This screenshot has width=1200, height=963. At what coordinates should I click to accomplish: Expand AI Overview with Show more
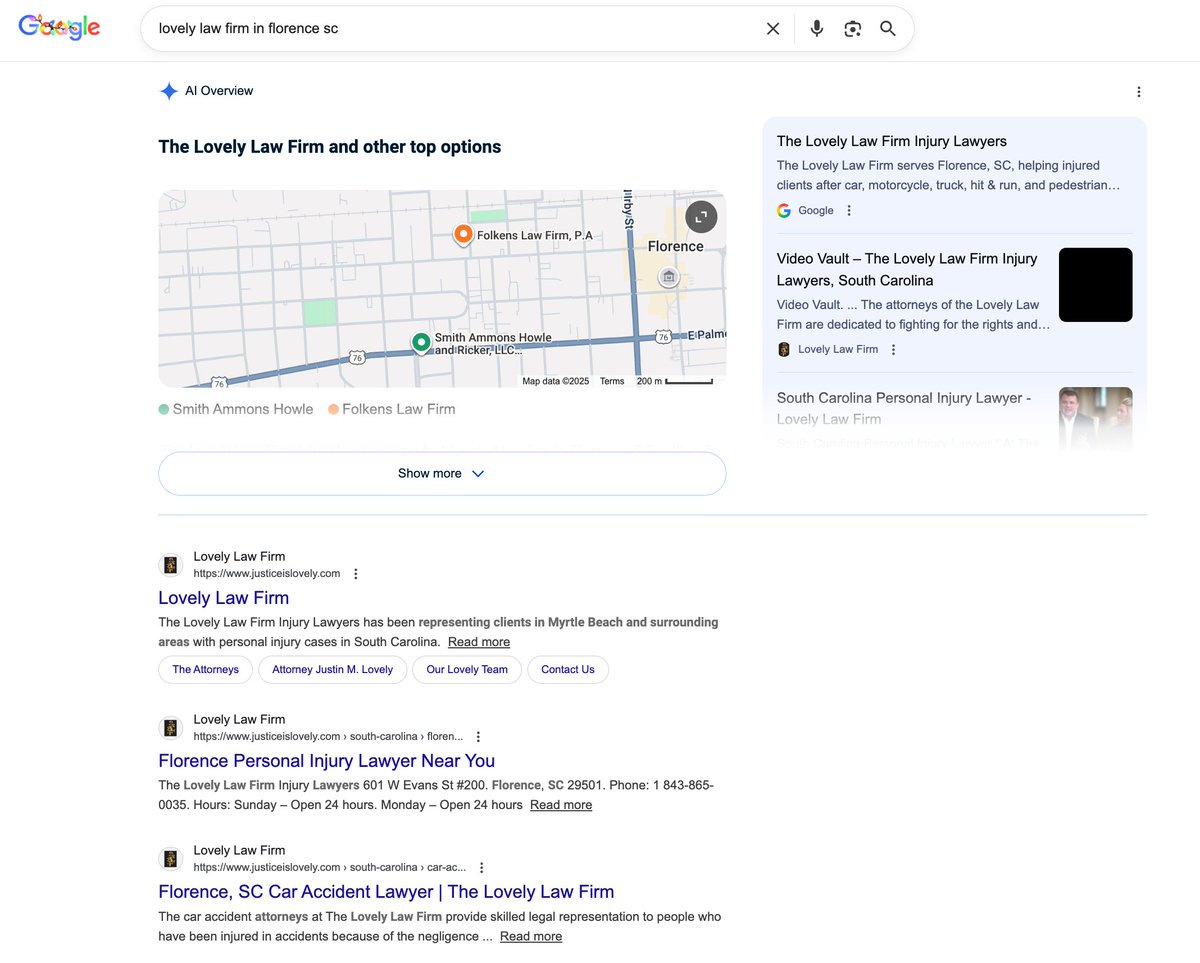442,474
